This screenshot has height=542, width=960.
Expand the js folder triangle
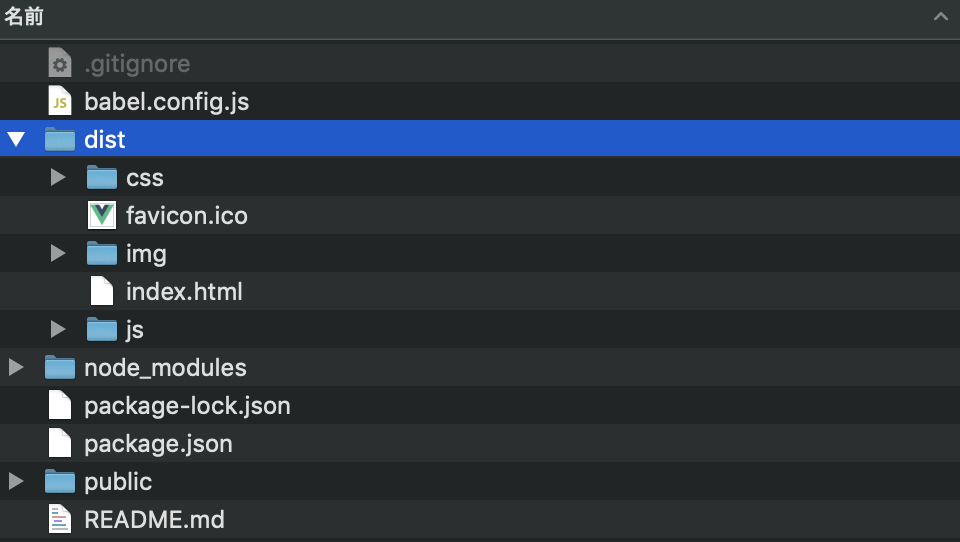[58, 329]
